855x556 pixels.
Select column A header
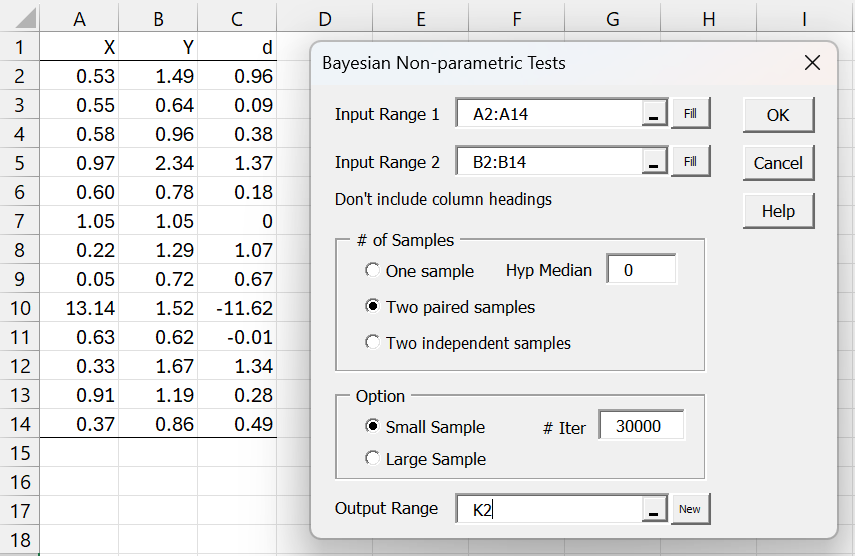tap(79, 19)
